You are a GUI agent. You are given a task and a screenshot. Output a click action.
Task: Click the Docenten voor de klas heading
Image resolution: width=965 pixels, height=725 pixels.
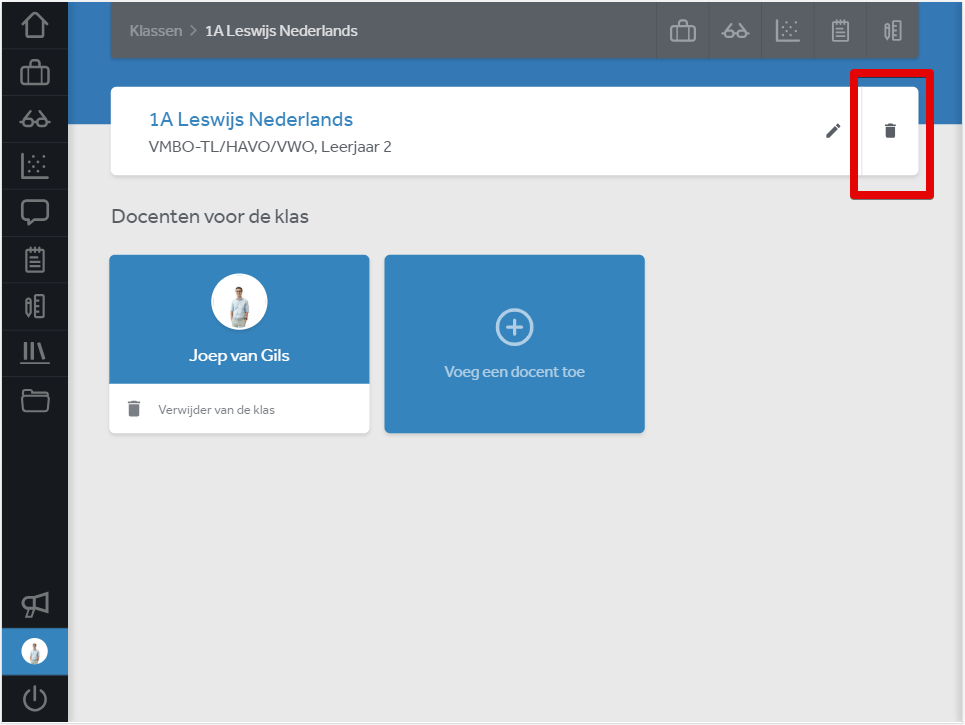210,217
